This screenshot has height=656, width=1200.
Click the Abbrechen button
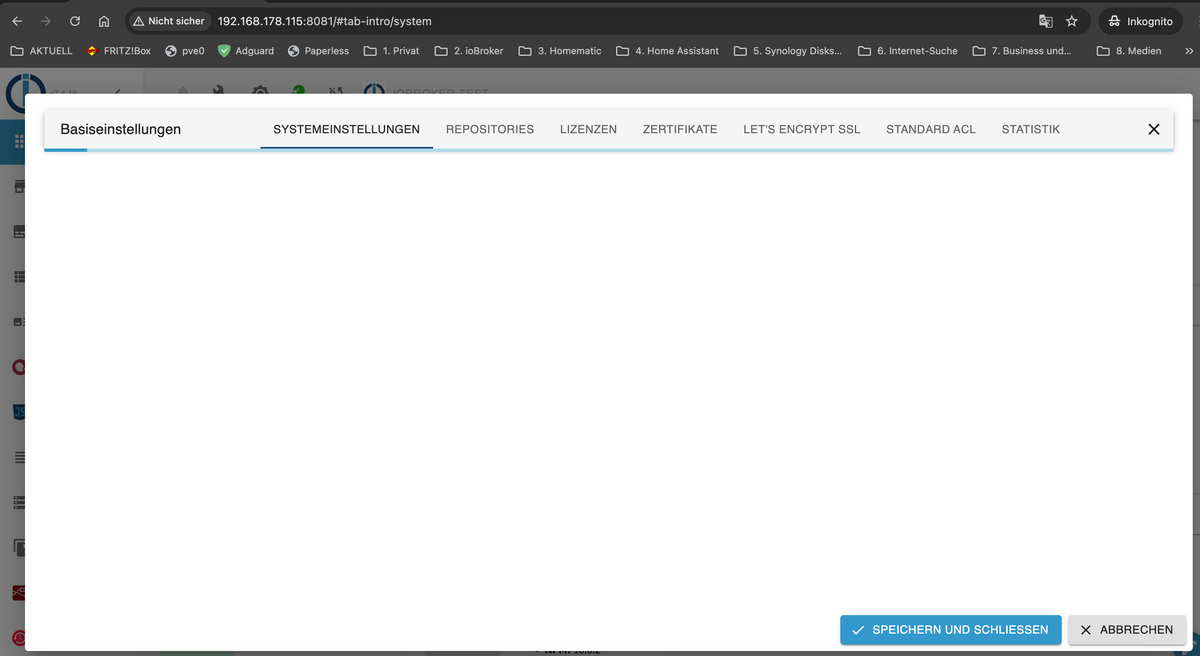[1127, 630]
